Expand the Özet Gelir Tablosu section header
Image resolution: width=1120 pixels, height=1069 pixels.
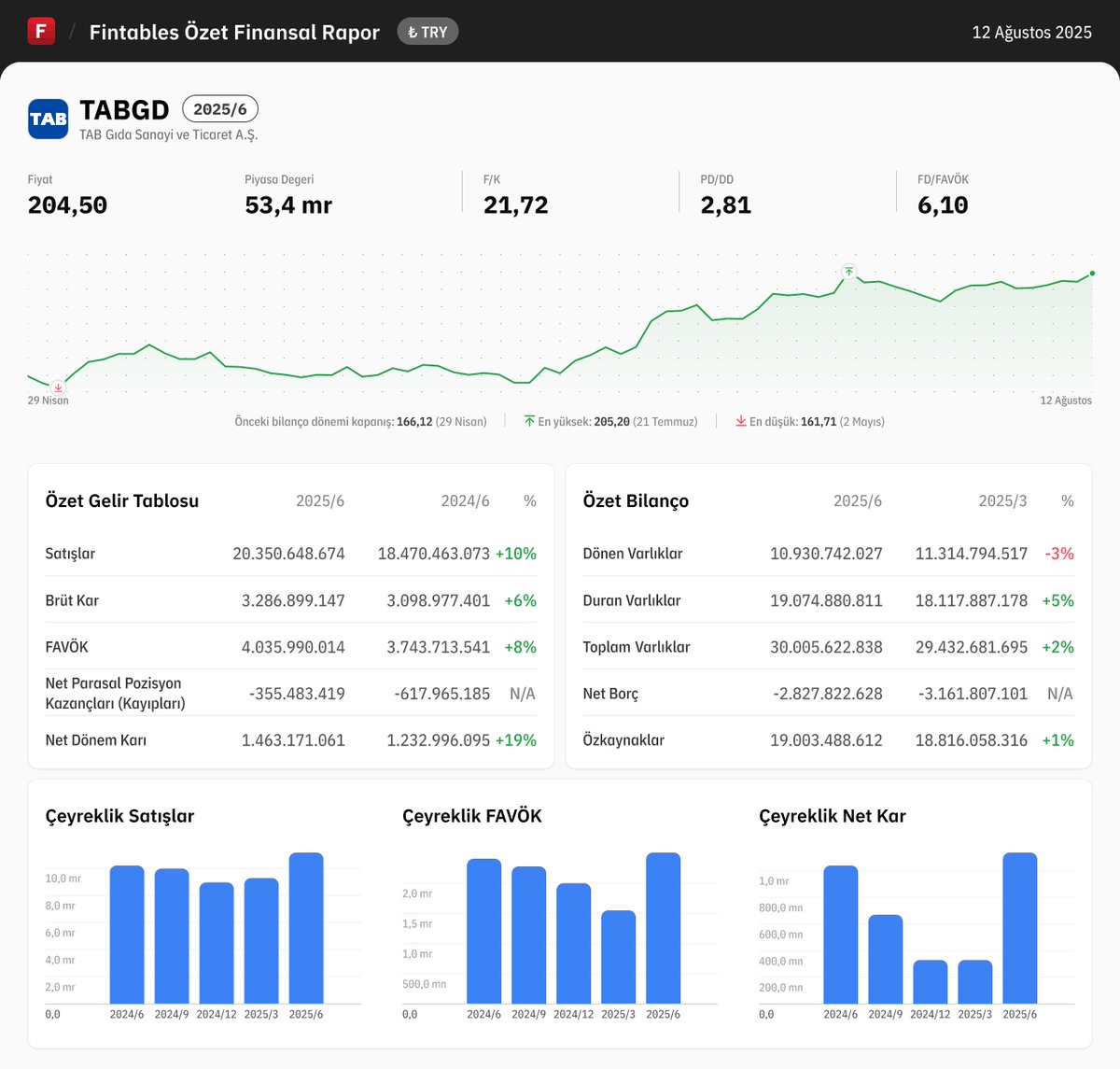point(121,500)
